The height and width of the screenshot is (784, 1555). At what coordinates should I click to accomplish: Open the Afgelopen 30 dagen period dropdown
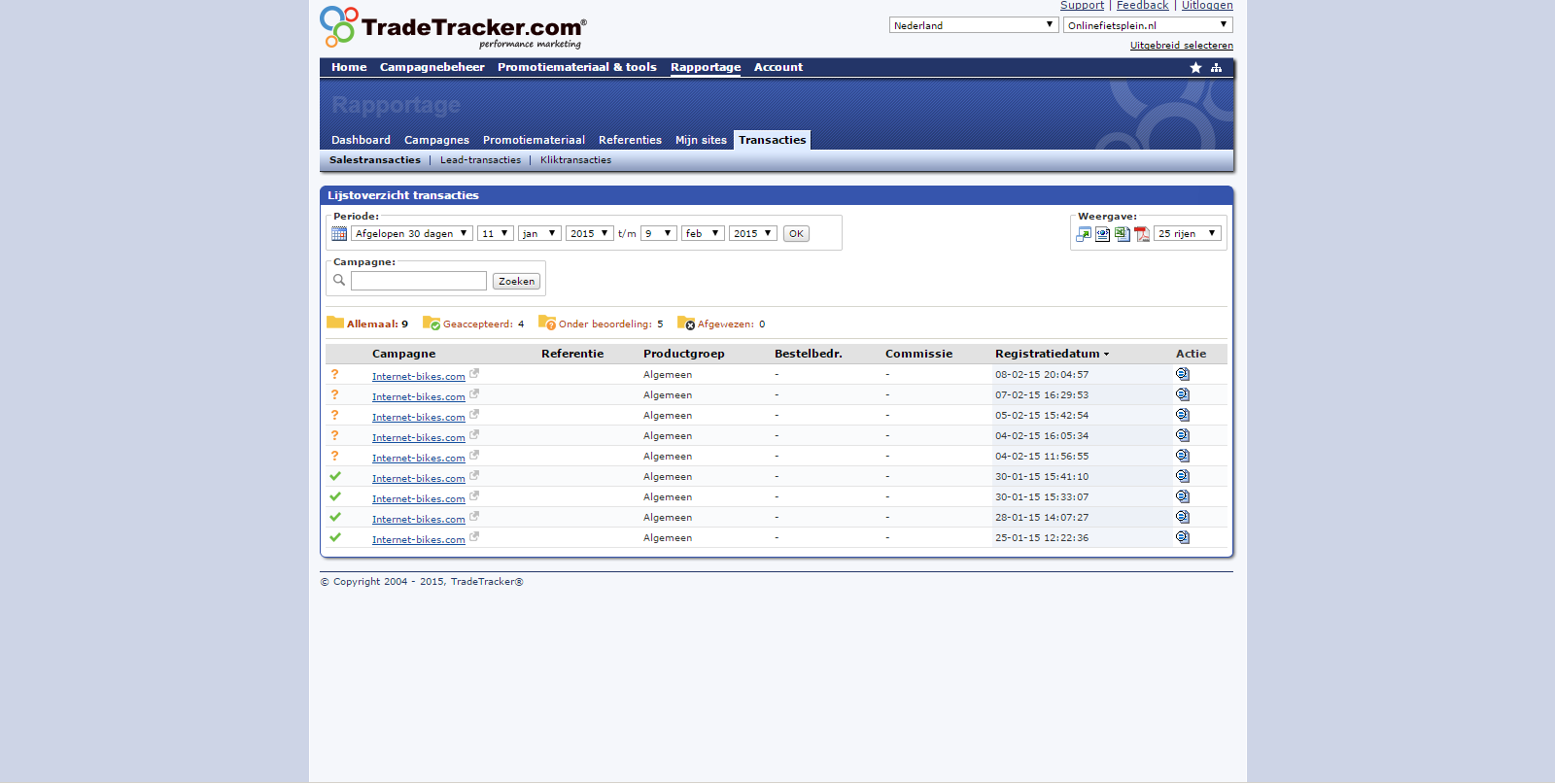coord(412,234)
